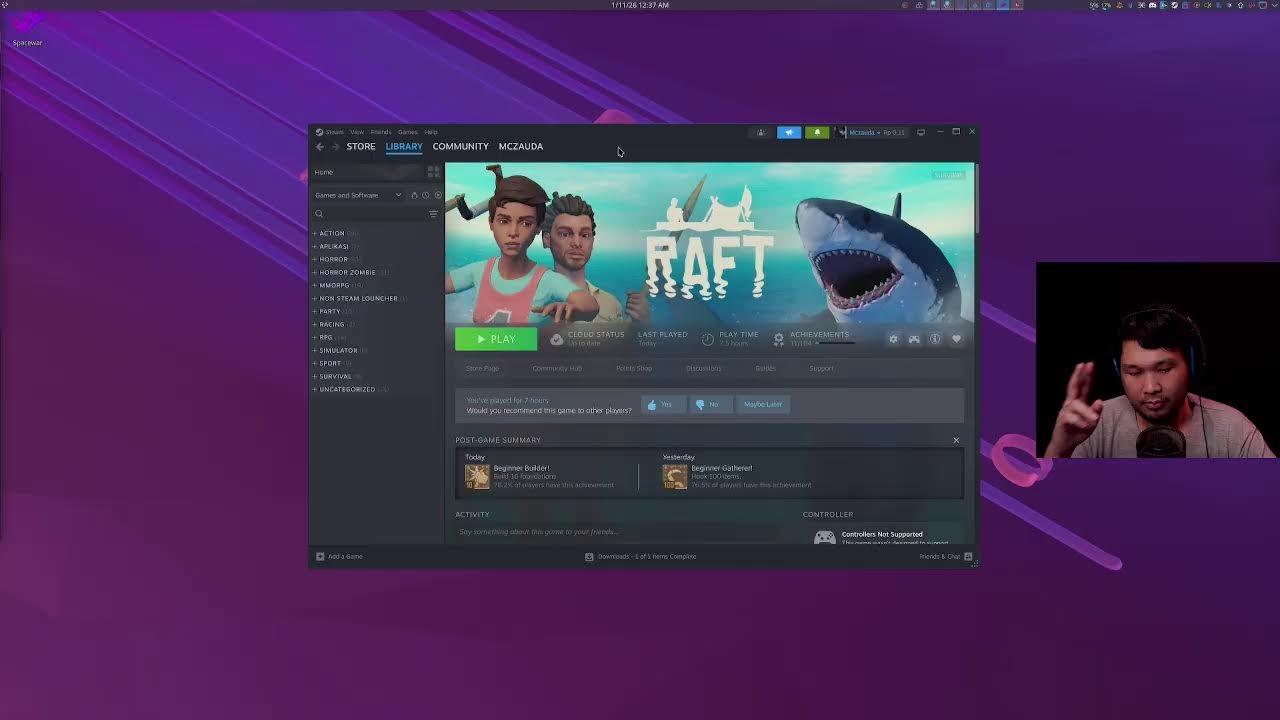Open the View menu

356,132
